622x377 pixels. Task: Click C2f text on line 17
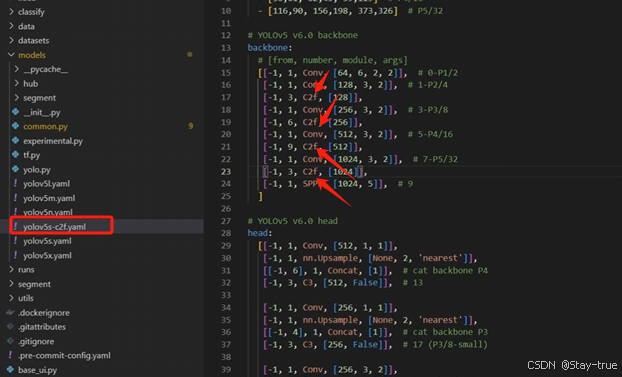[310, 97]
